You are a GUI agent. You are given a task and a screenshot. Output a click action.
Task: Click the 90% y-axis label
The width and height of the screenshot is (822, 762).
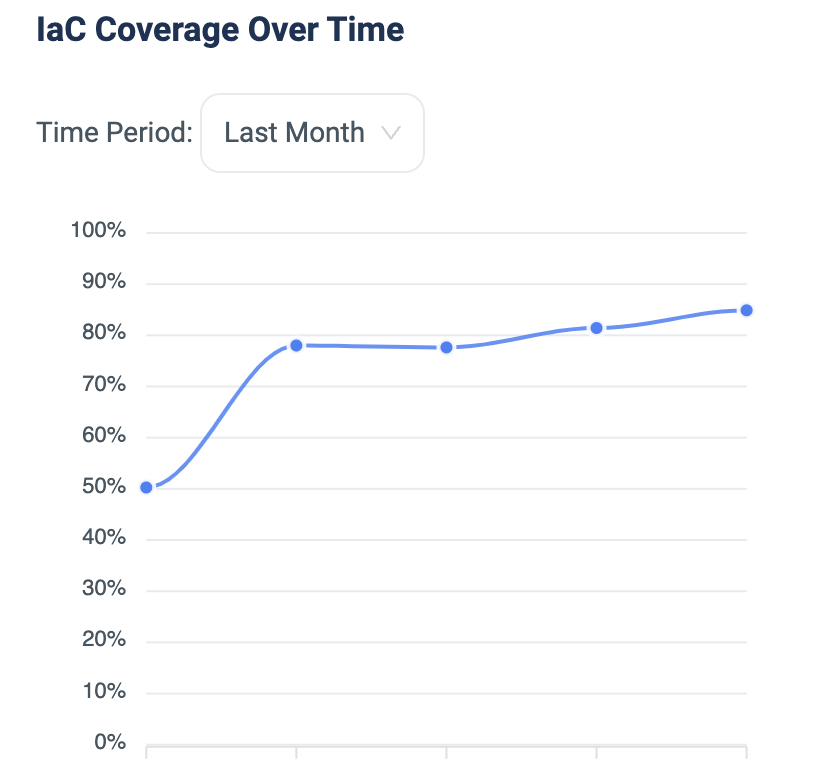coord(103,282)
